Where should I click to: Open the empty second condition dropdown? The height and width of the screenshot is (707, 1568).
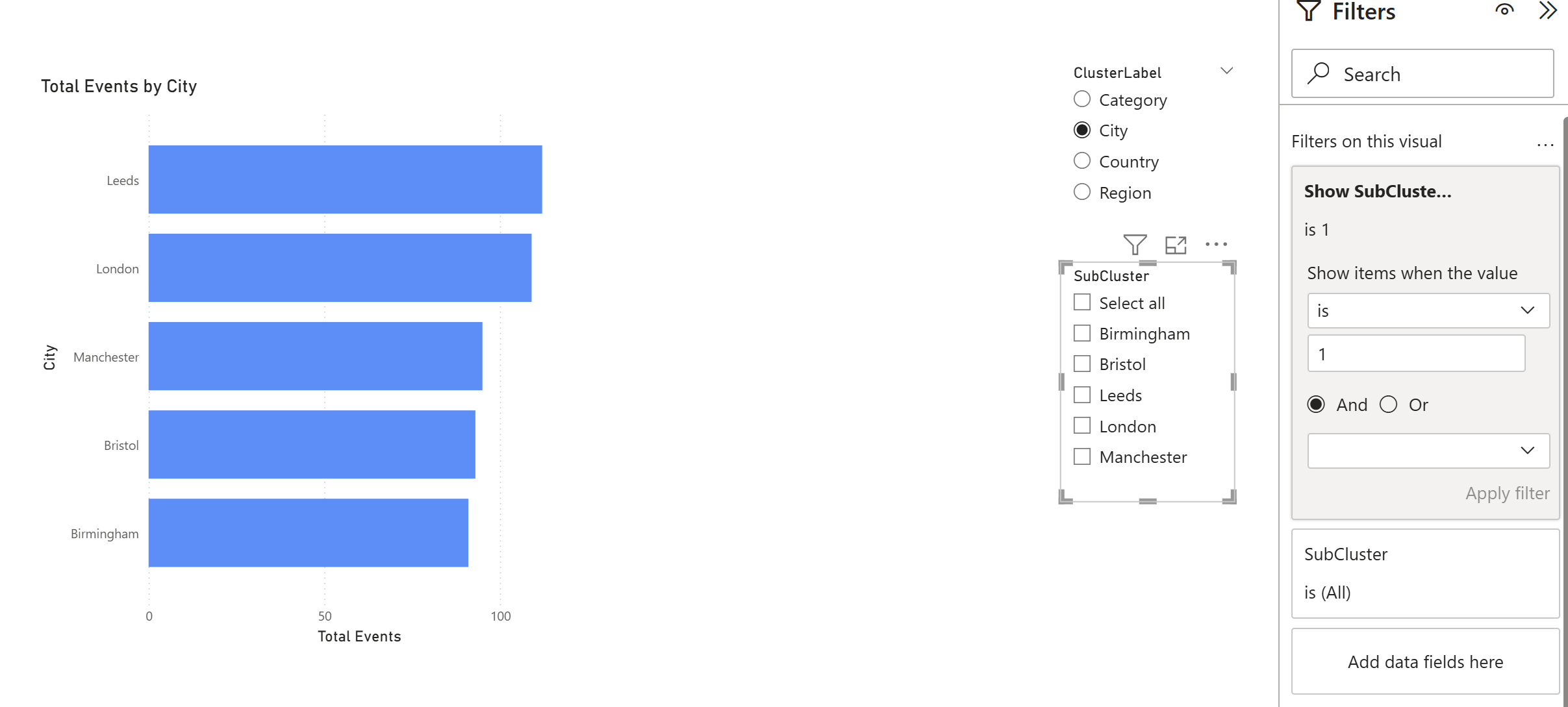tap(1428, 451)
